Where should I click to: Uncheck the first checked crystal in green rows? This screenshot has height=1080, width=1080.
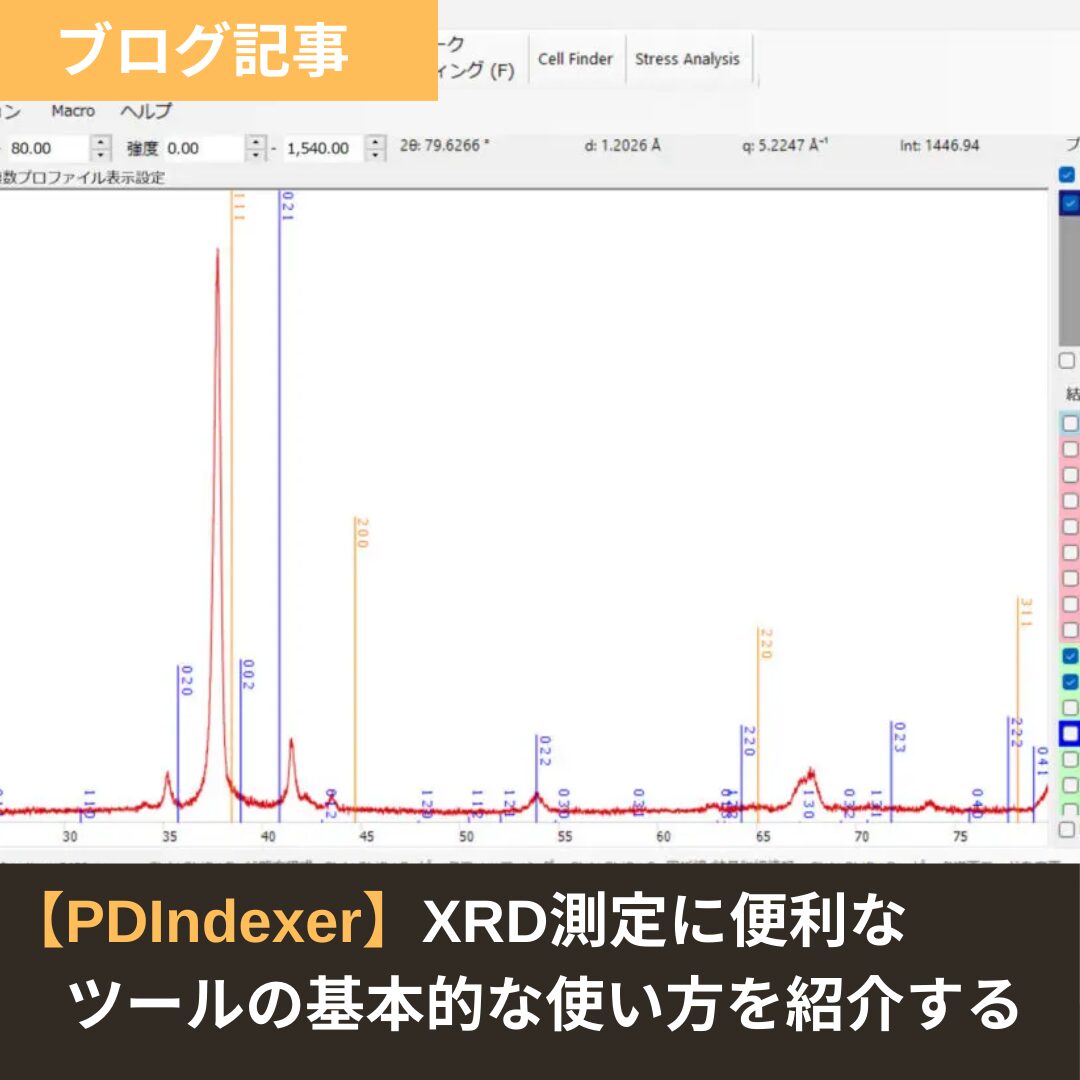(1070, 656)
